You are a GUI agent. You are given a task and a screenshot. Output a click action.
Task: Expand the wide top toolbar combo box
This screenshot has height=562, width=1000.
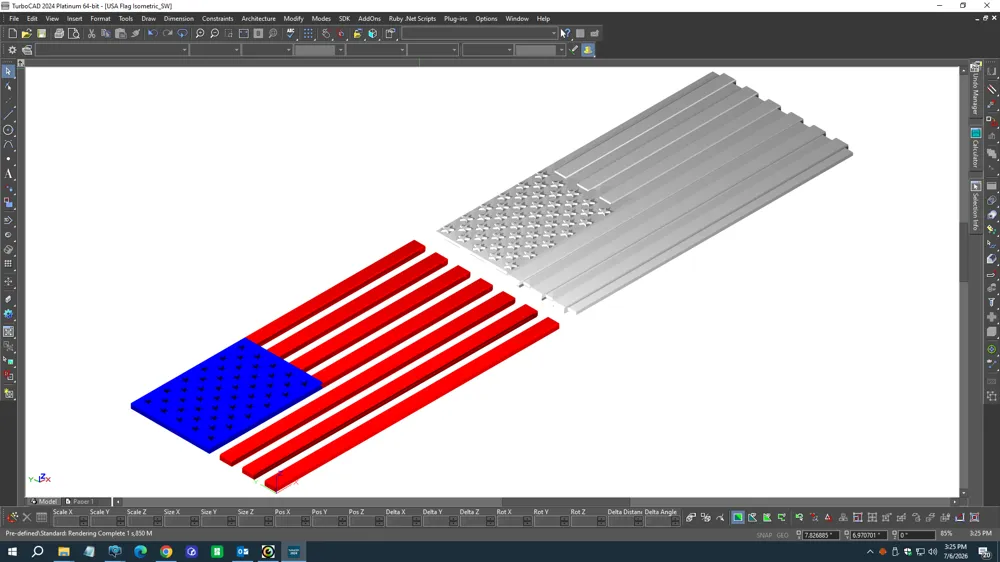[x=554, y=33]
